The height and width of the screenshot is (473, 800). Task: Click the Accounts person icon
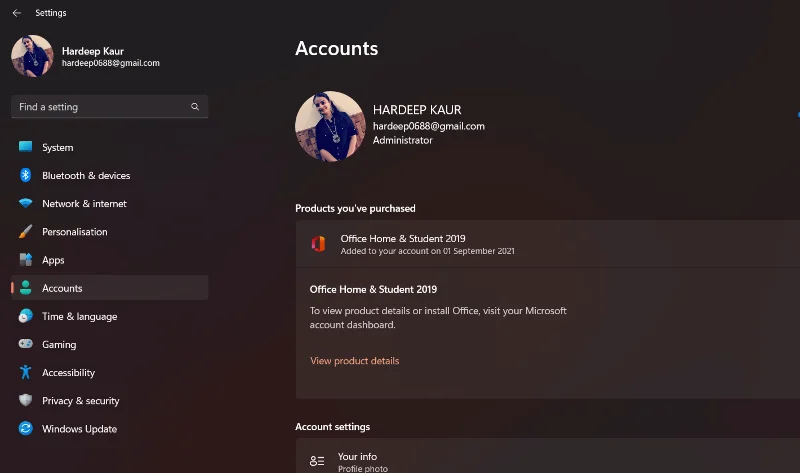(x=26, y=288)
